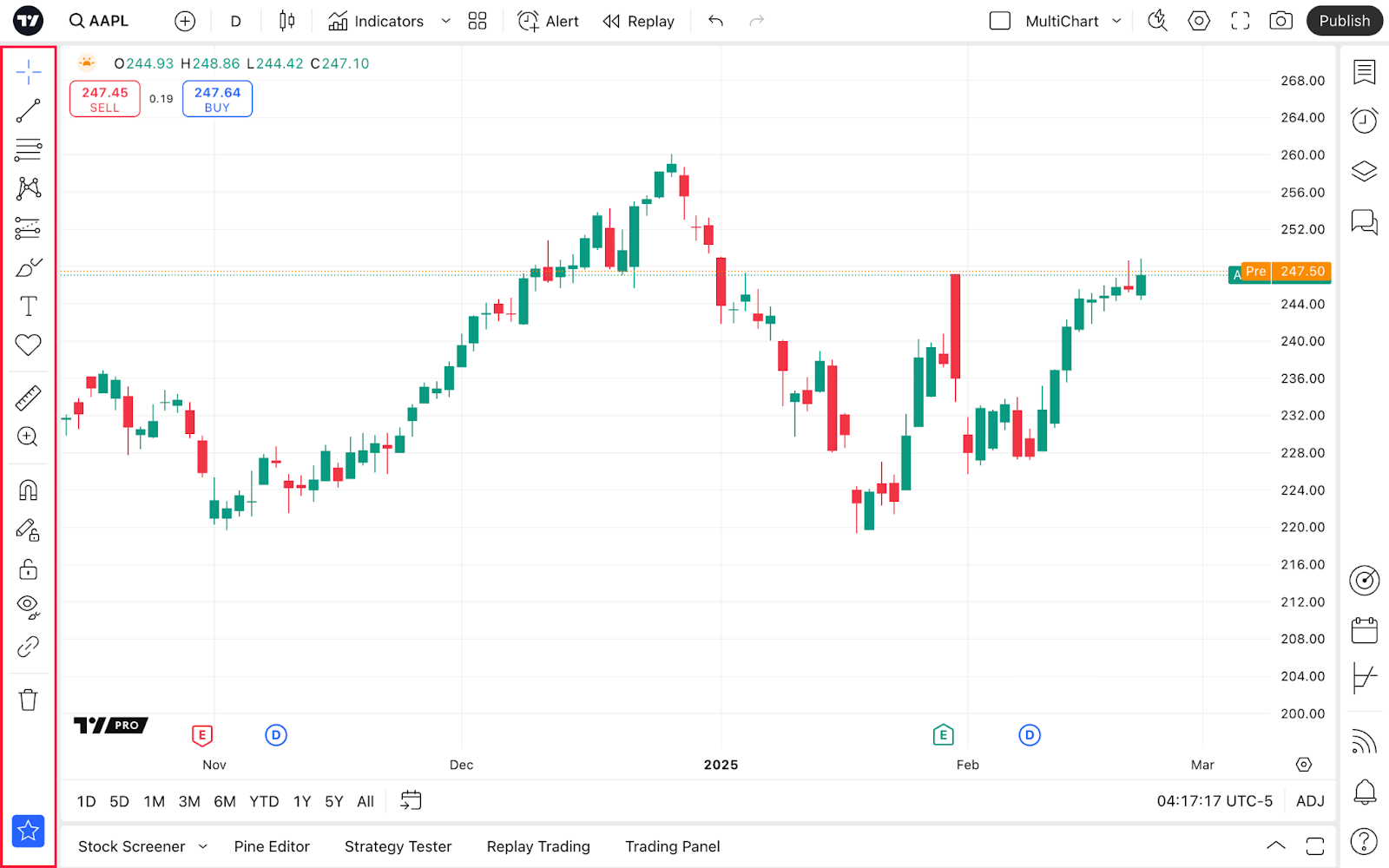Select the 5Y time range

[x=334, y=801]
